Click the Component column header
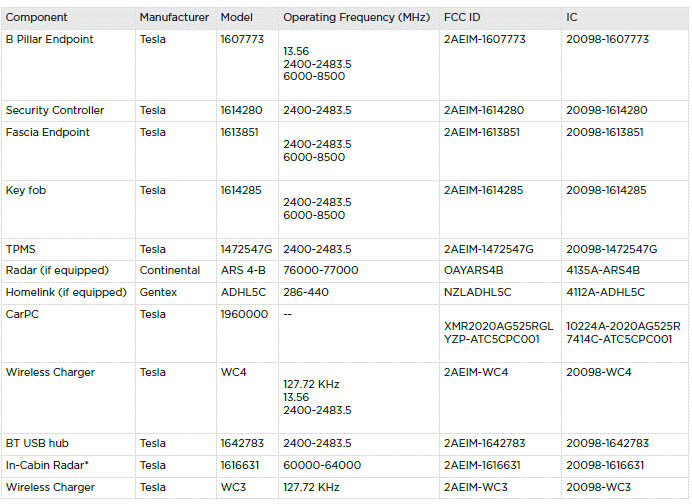Image resolution: width=692 pixels, height=504 pixels. [37, 18]
